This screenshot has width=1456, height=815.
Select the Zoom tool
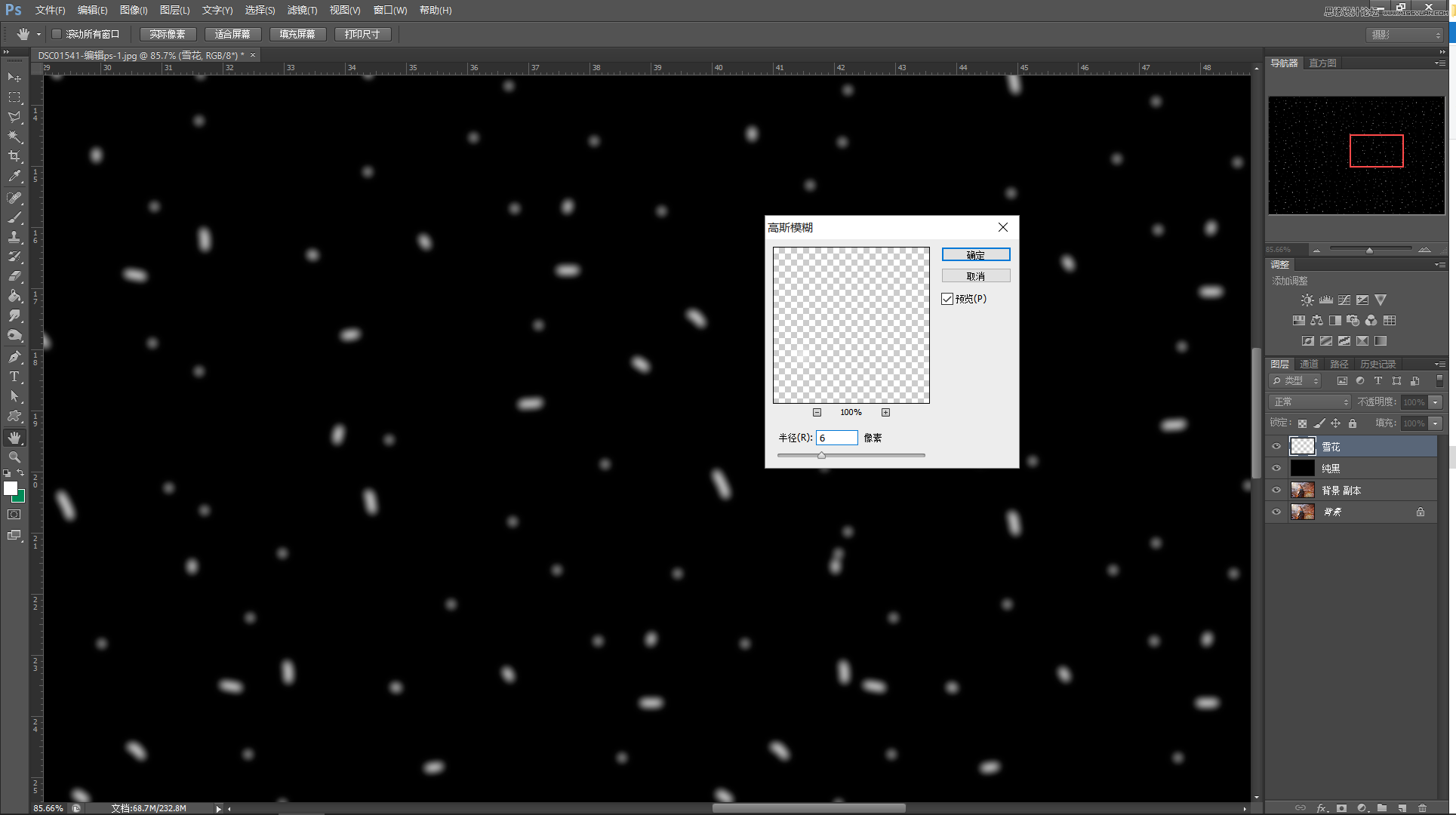click(14, 457)
